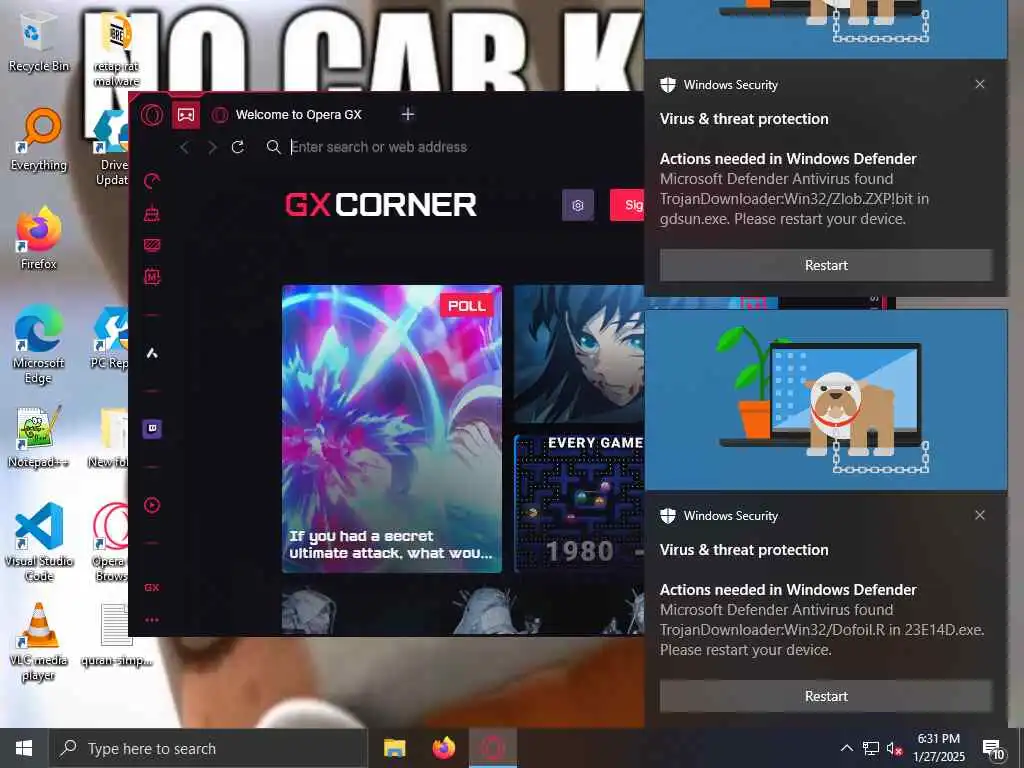Screen dimensions: 1024x768
Task: Open the Action Center notifications icon
Action: point(993,749)
